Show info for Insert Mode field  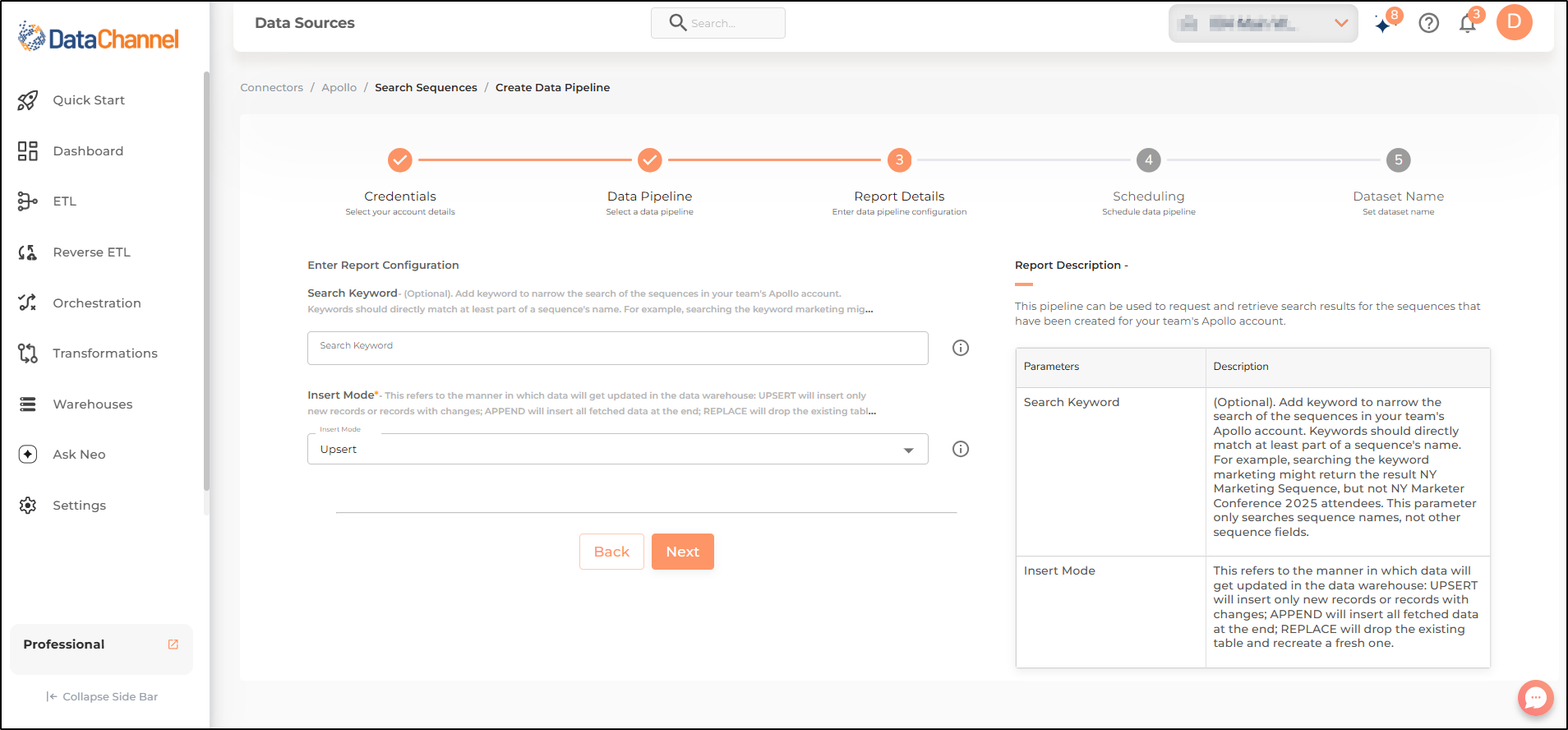pyautogui.click(x=961, y=449)
